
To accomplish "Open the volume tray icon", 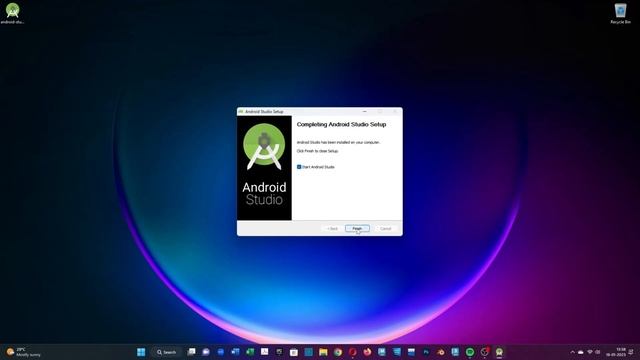I will tap(598, 352).
